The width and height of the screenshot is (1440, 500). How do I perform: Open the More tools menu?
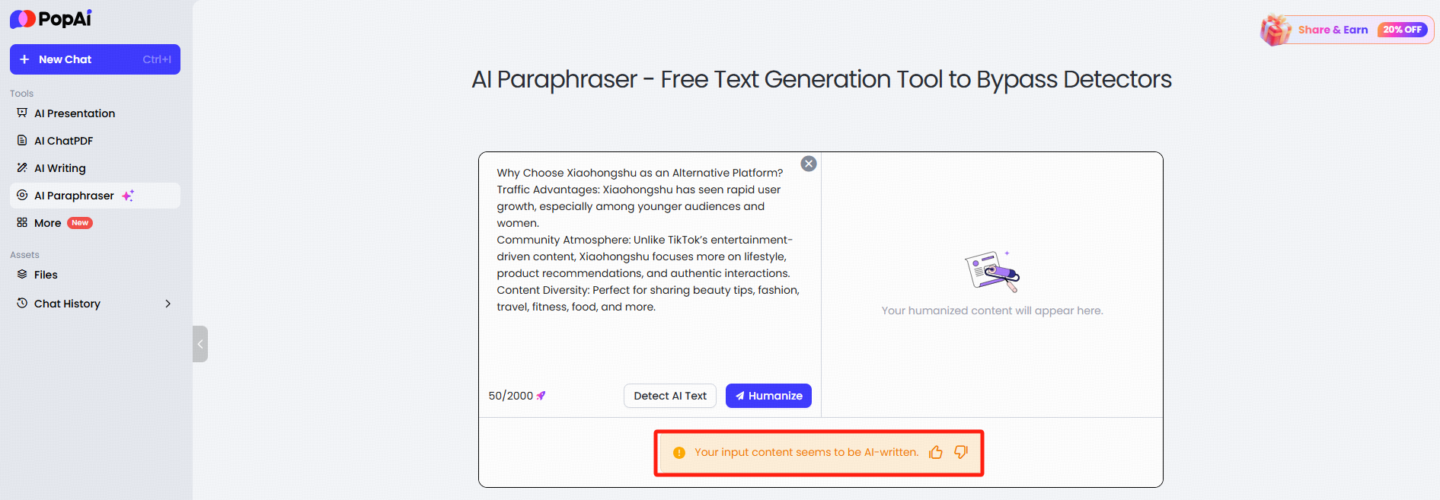coord(95,223)
